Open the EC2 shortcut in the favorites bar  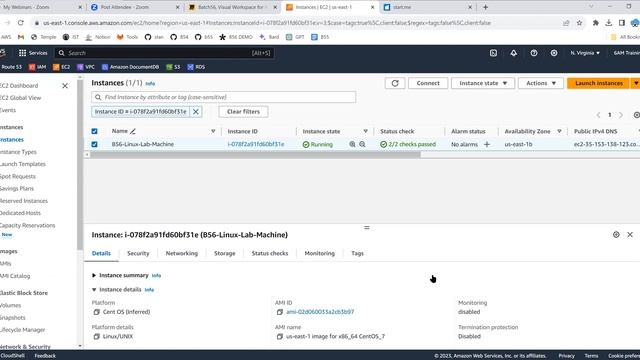(62, 67)
